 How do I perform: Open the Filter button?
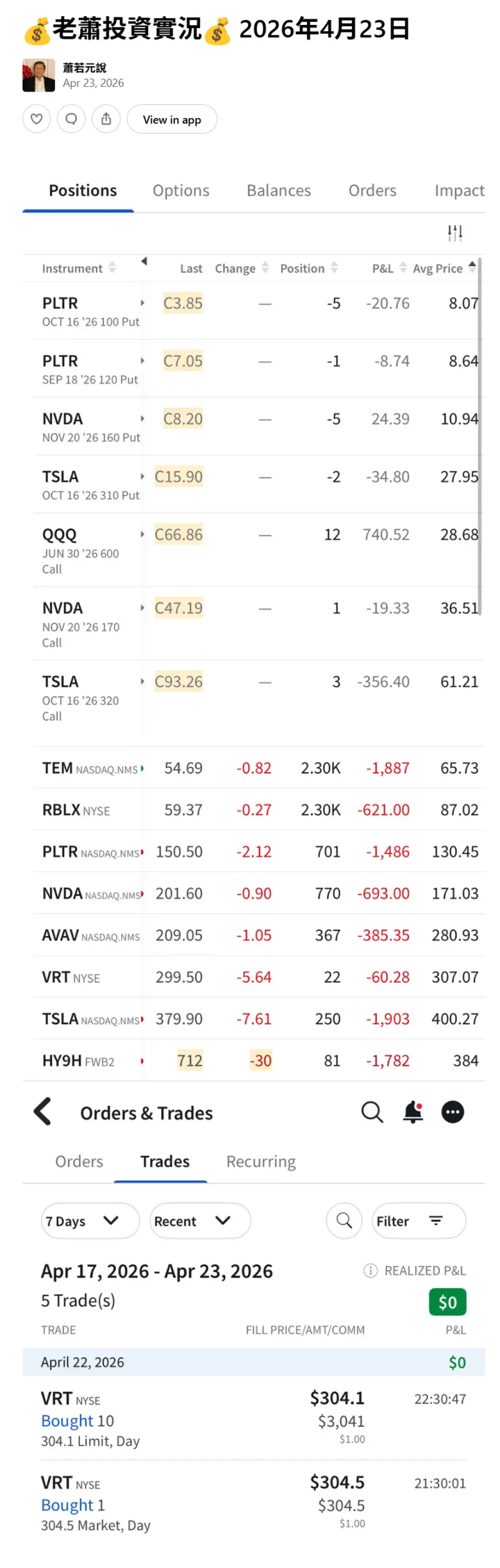pos(419,1221)
